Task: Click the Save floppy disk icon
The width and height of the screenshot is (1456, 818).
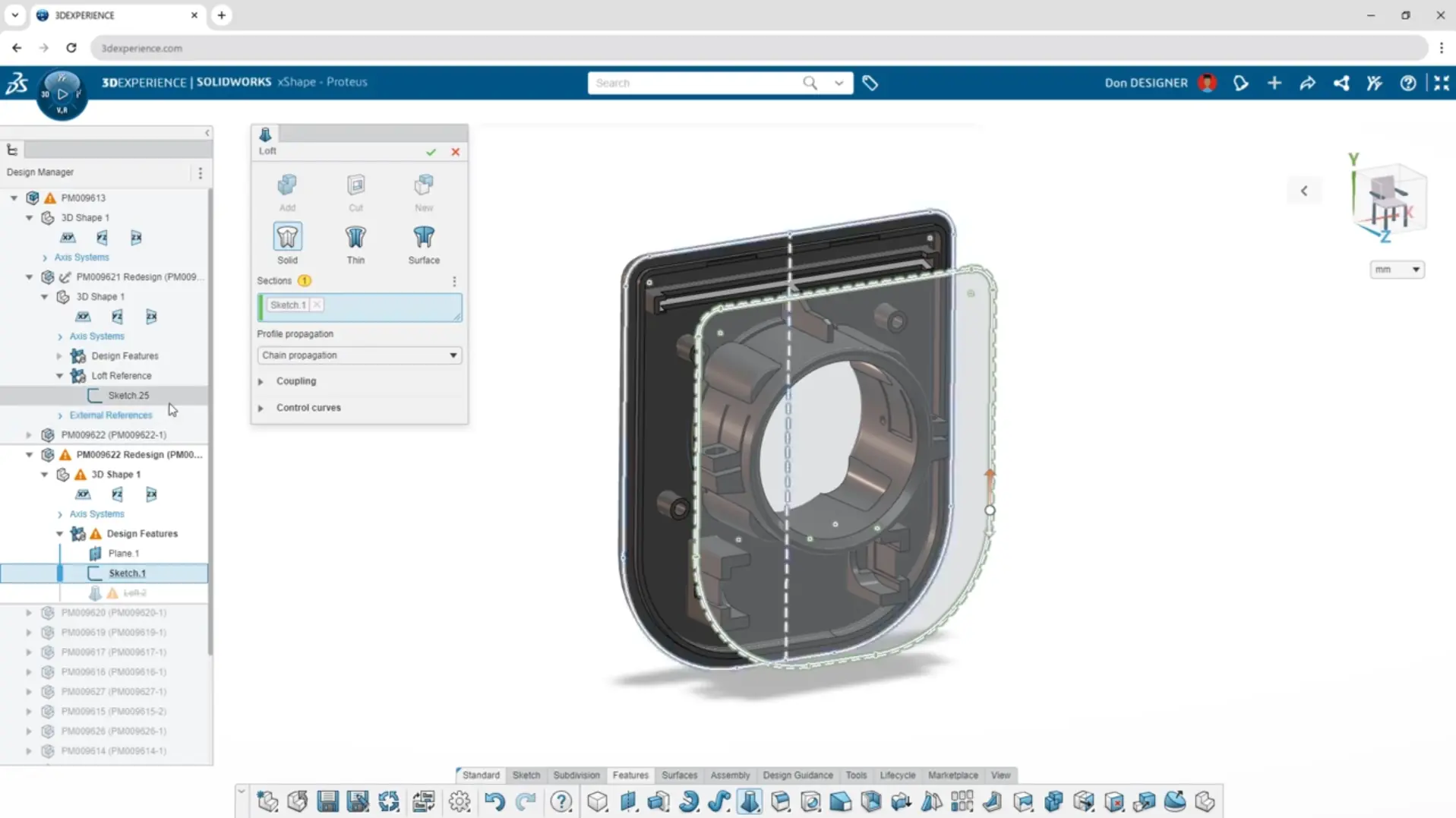Action: [327, 801]
